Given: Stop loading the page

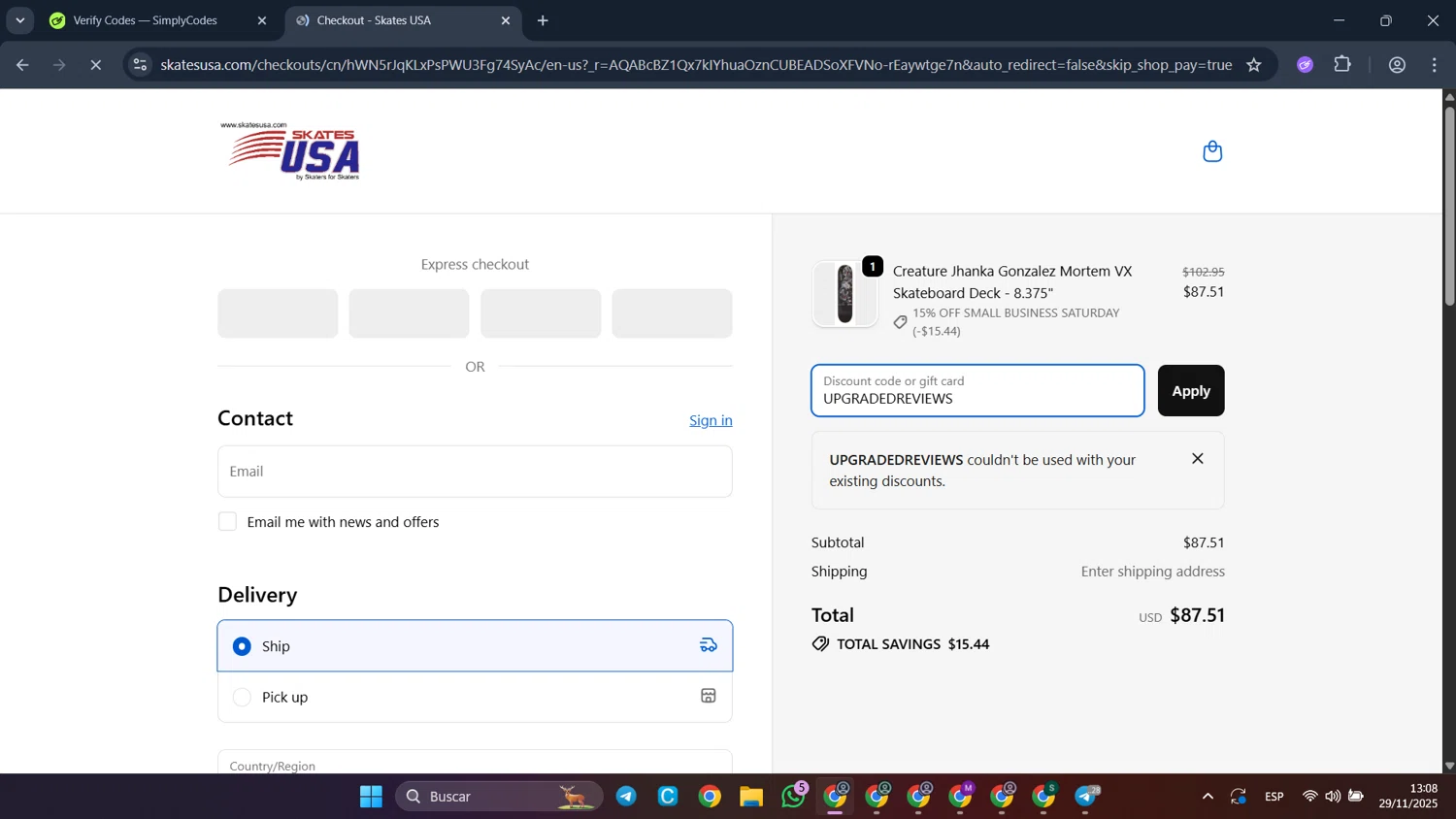Looking at the screenshot, I should [95, 65].
